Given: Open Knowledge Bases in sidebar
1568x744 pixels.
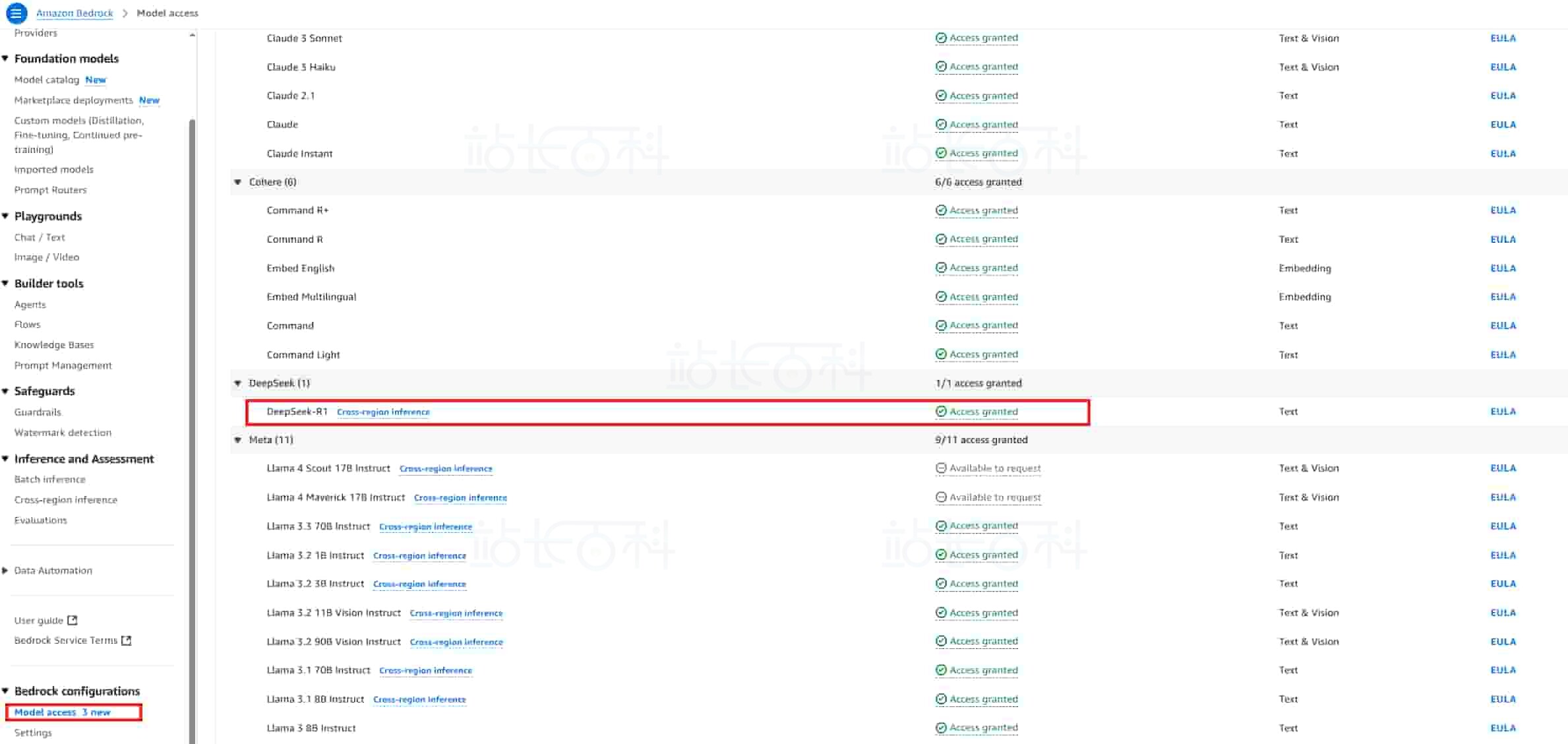Looking at the screenshot, I should (x=54, y=345).
